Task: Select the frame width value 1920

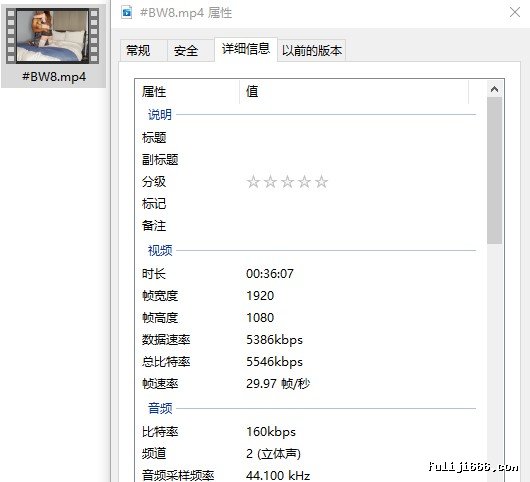Action: coord(260,296)
